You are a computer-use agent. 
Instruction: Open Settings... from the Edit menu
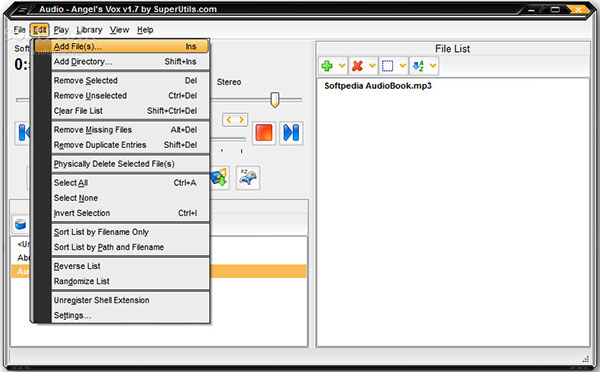(130, 315)
